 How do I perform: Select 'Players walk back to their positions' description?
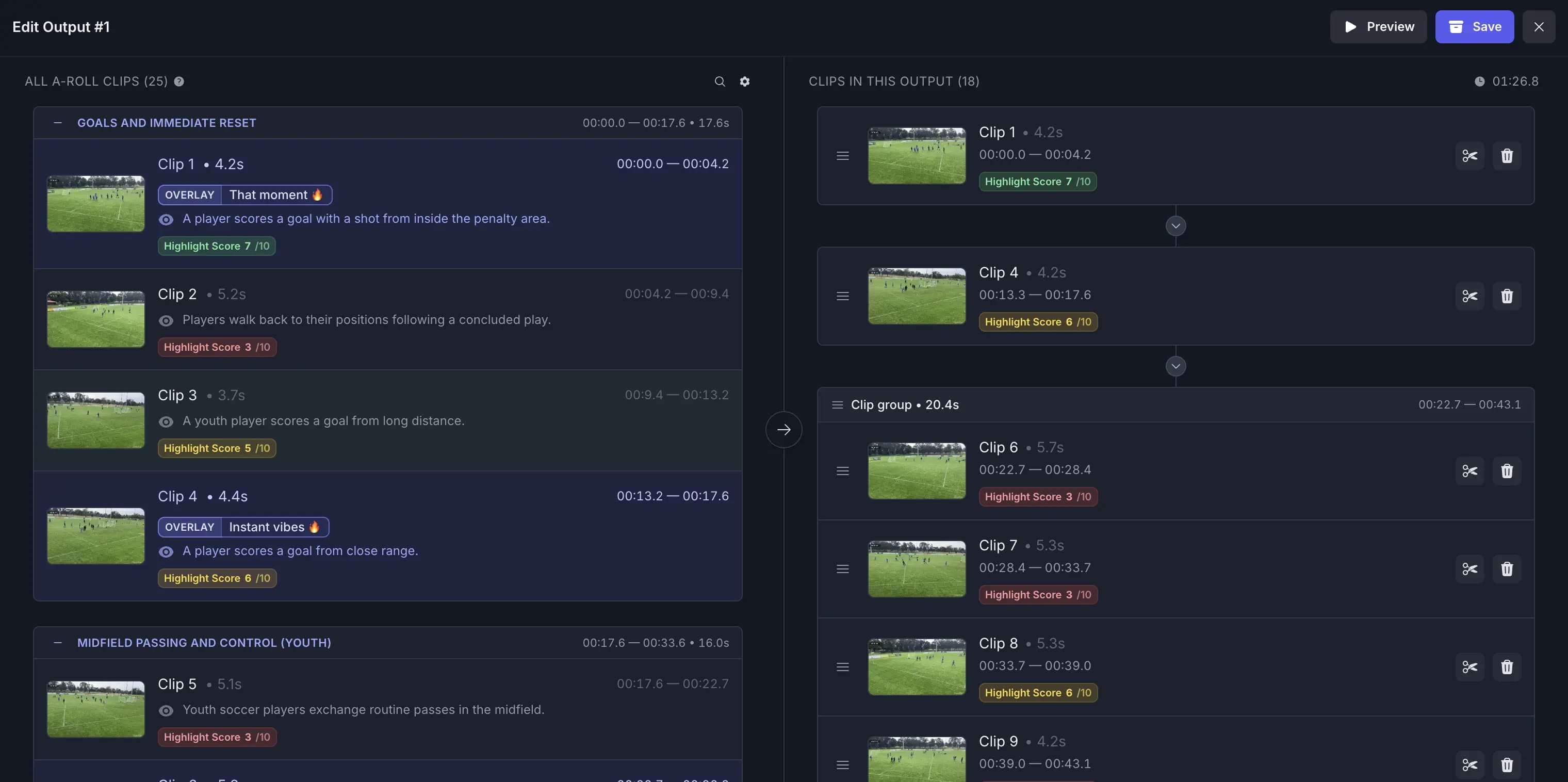click(366, 319)
